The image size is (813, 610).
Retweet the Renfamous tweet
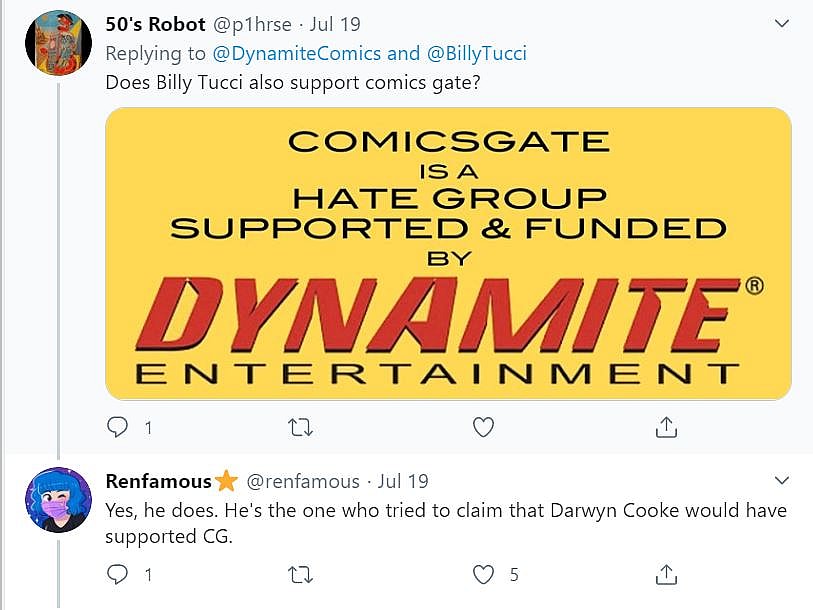[x=300, y=574]
